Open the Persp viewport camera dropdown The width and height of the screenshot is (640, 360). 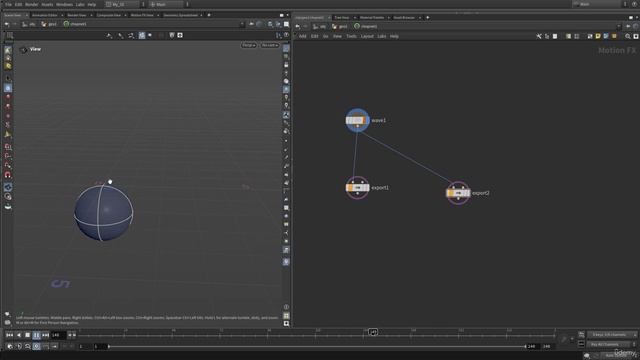[249, 45]
